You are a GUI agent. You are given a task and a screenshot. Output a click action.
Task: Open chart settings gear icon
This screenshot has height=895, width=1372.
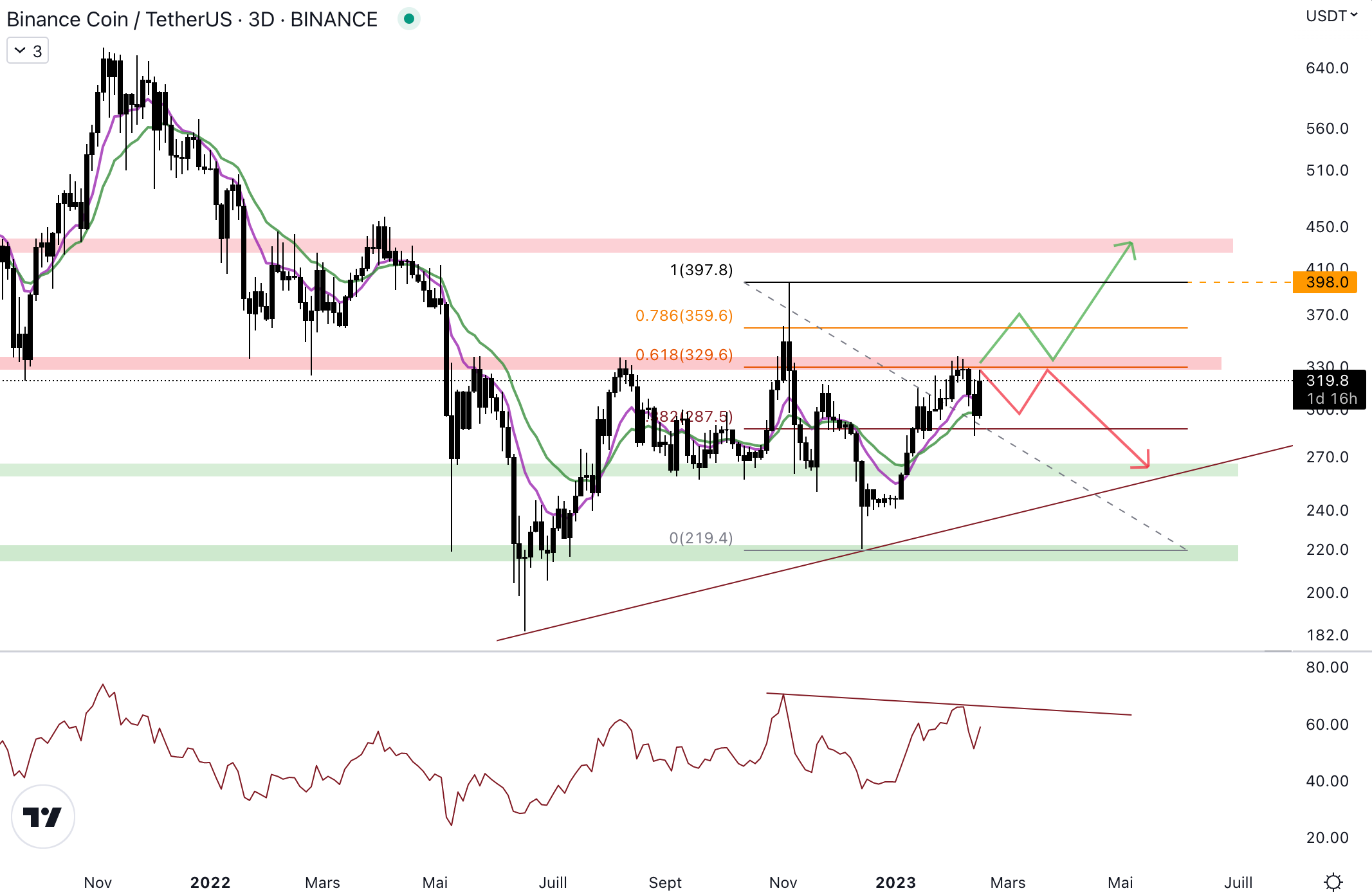1333,881
